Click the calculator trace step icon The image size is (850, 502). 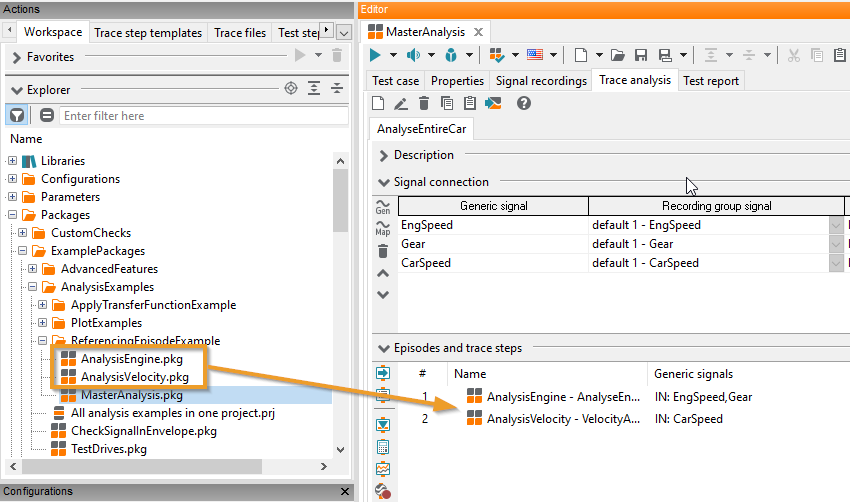(383, 447)
